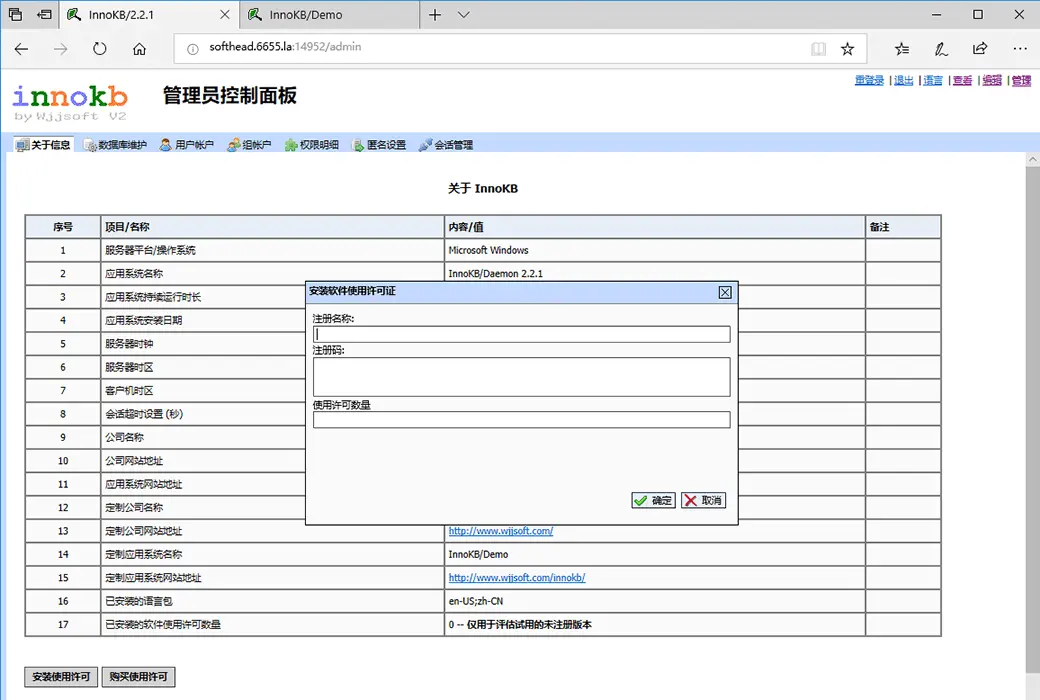
Task: Click the 注册码 text area
Action: 521,377
